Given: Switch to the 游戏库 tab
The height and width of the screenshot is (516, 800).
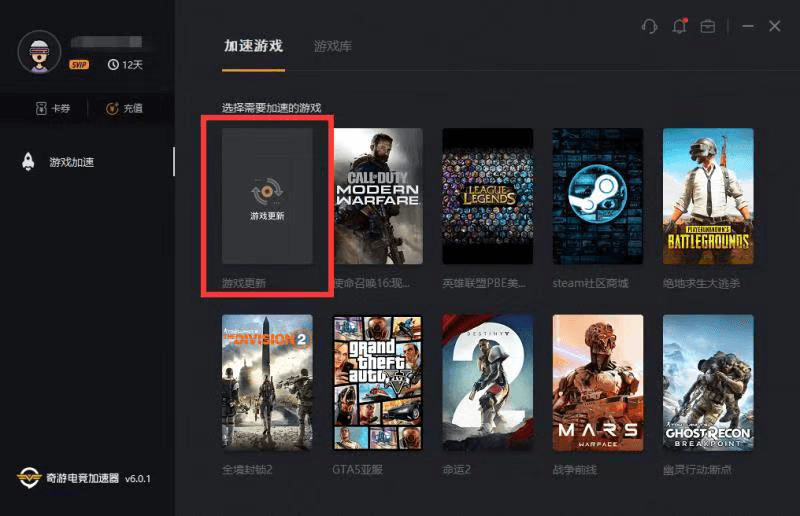Looking at the screenshot, I should (333, 46).
